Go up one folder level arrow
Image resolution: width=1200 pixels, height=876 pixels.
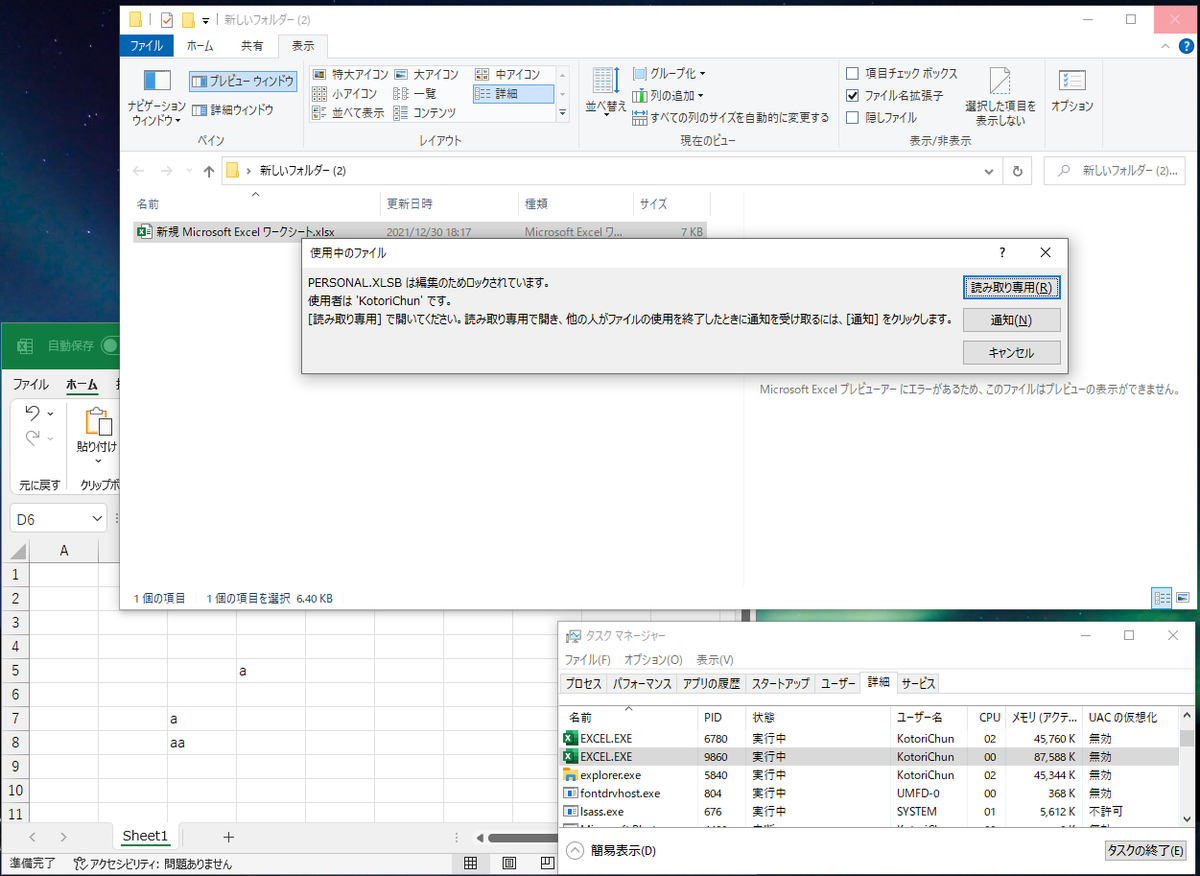tap(209, 171)
